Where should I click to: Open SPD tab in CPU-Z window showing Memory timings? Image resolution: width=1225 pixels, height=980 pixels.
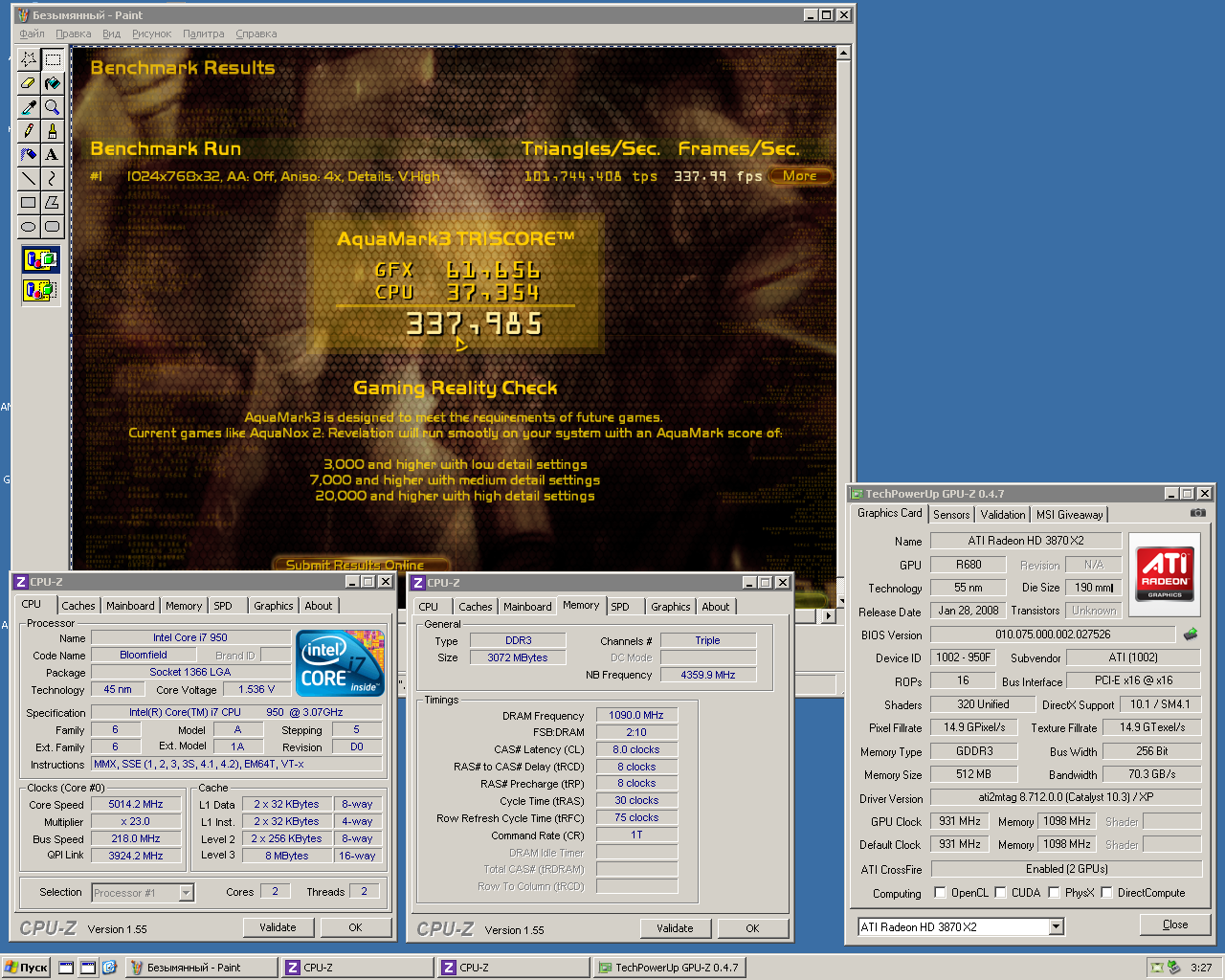620,607
